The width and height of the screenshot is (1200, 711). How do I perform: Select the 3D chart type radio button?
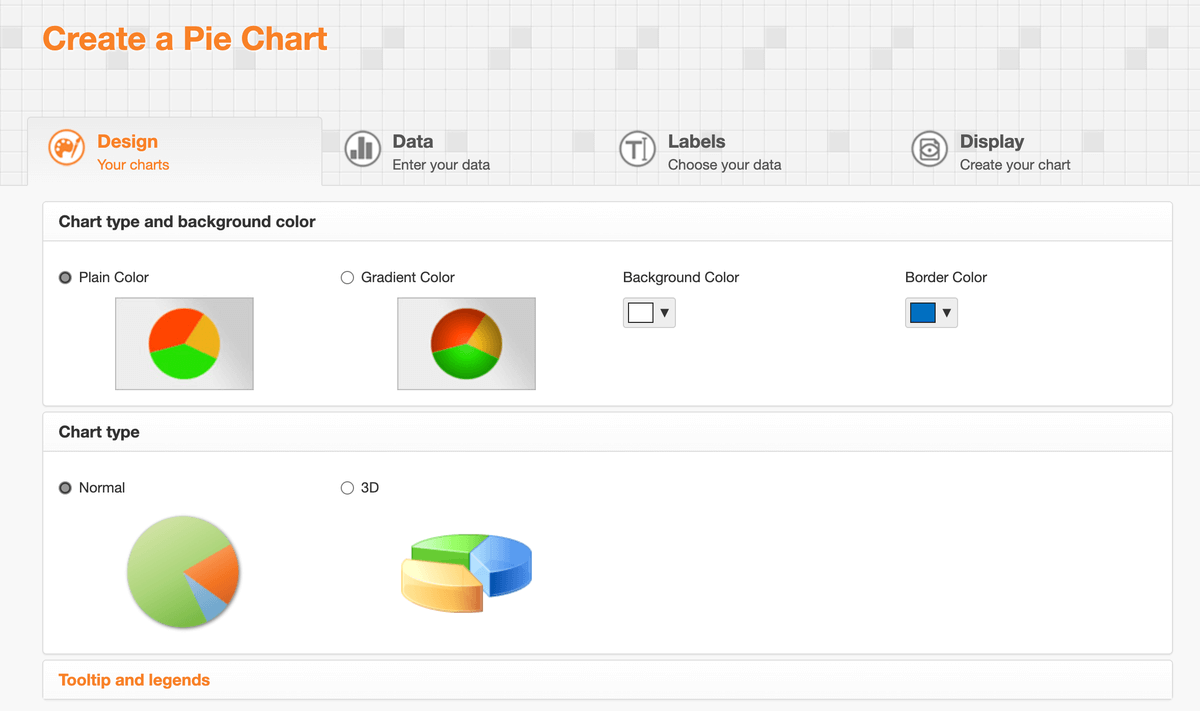[x=347, y=488]
